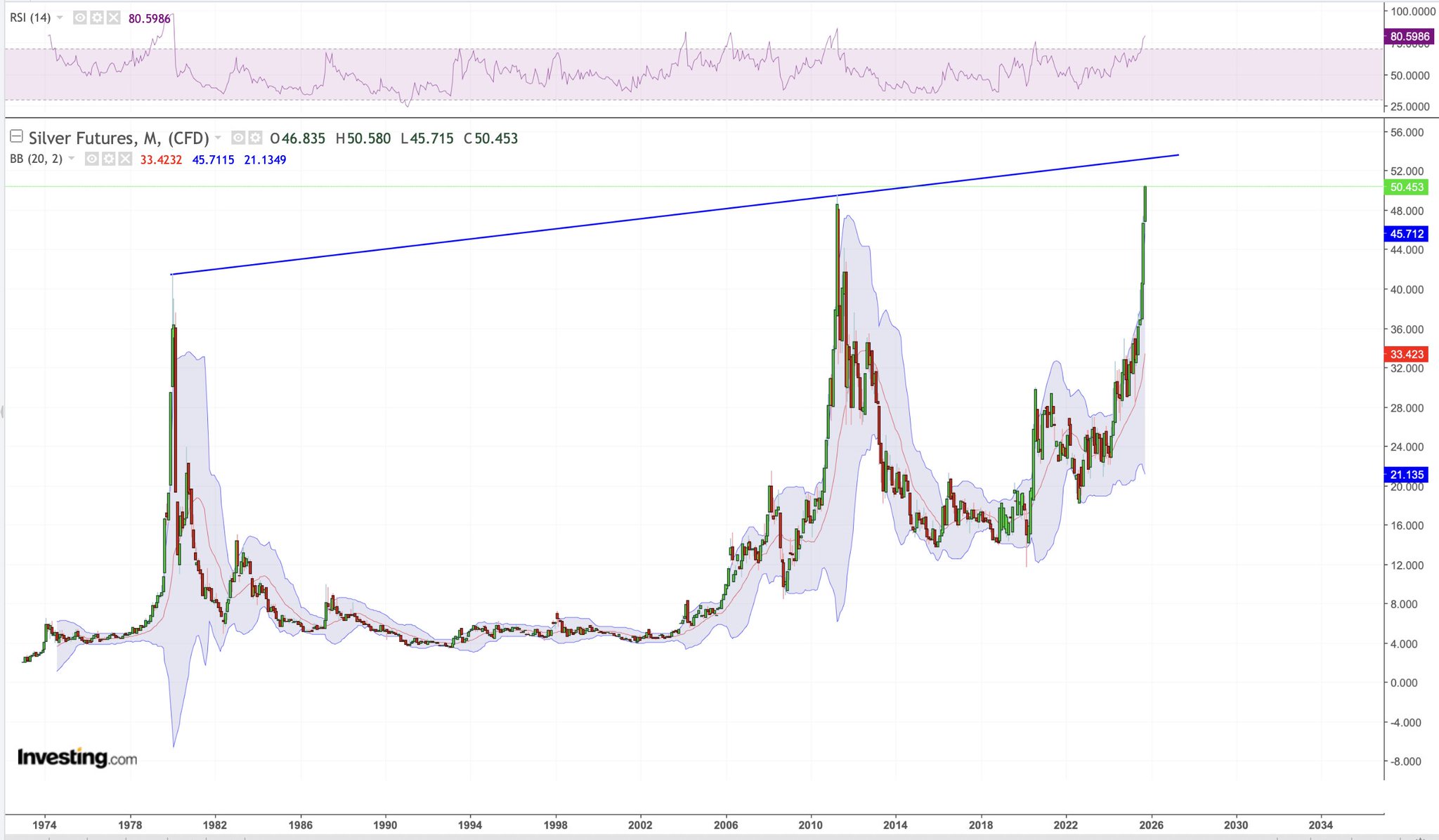Collapse the legend using minus box
The width and height of the screenshot is (1439, 840).
pos(15,137)
